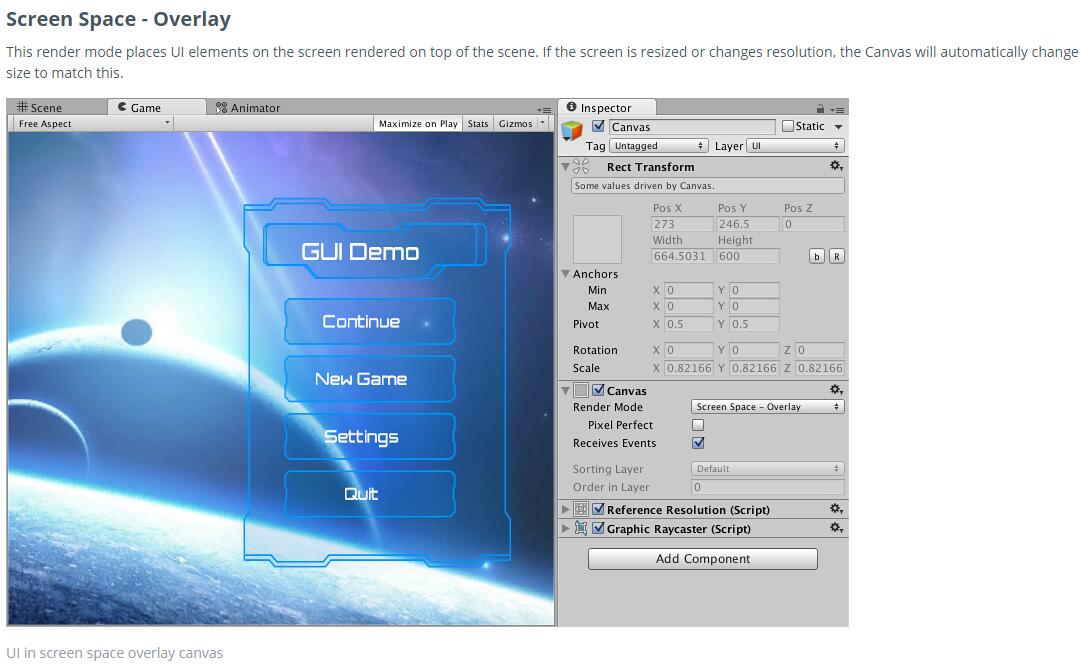Viewport: 1092px width, 671px height.
Task: Click the Anchors Min X field
Action: (689, 291)
